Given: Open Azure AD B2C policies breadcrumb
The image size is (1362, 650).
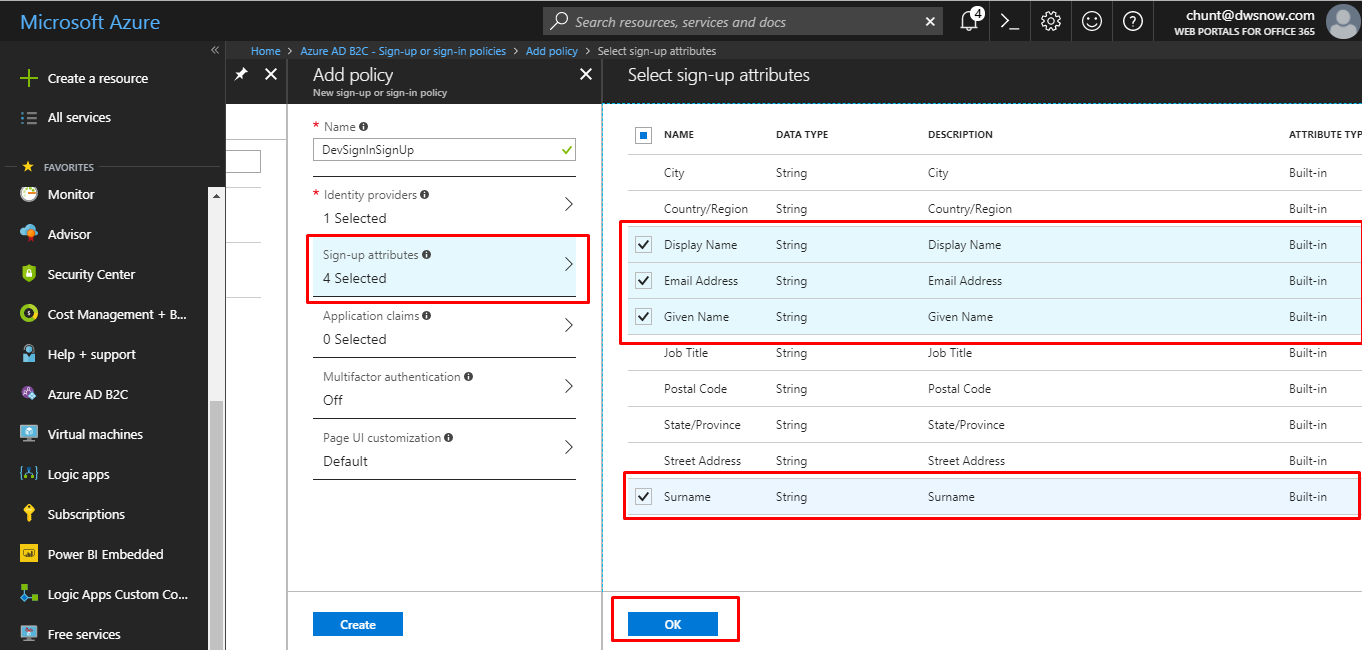Looking at the screenshot, I should click(x=403, y=51).
